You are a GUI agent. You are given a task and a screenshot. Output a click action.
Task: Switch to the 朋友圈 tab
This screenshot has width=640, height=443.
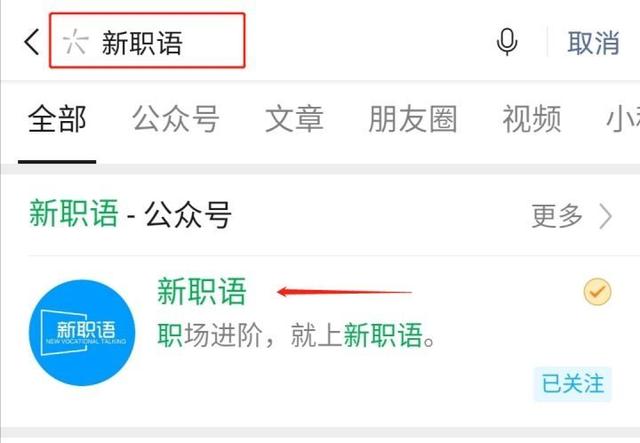(x=413, y=118)
